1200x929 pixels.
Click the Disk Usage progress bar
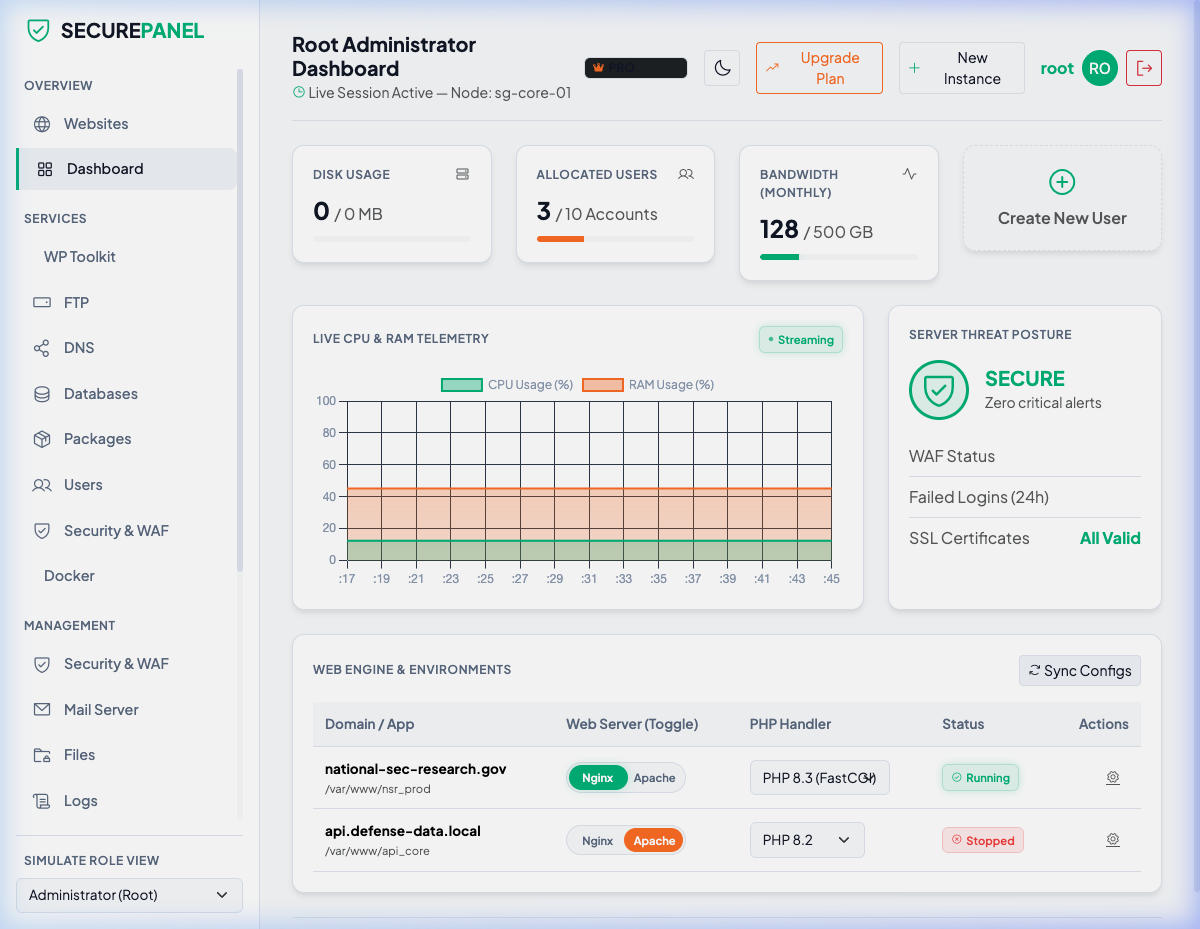tap(391, 239)
